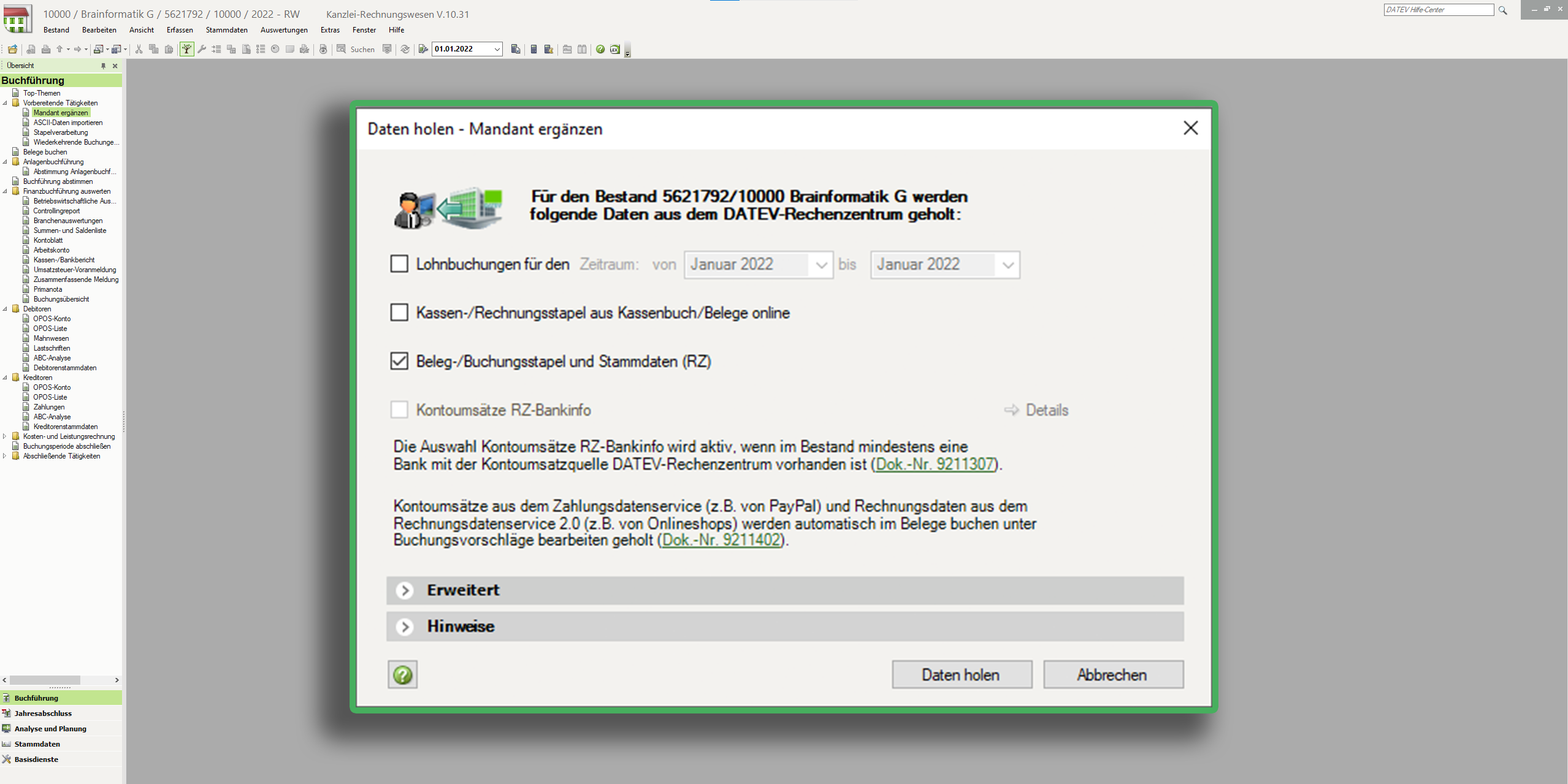Close the Übersicht panel
Image resolution: width=1568 pixels, height=784 pixels.
(x=115, y=66)
